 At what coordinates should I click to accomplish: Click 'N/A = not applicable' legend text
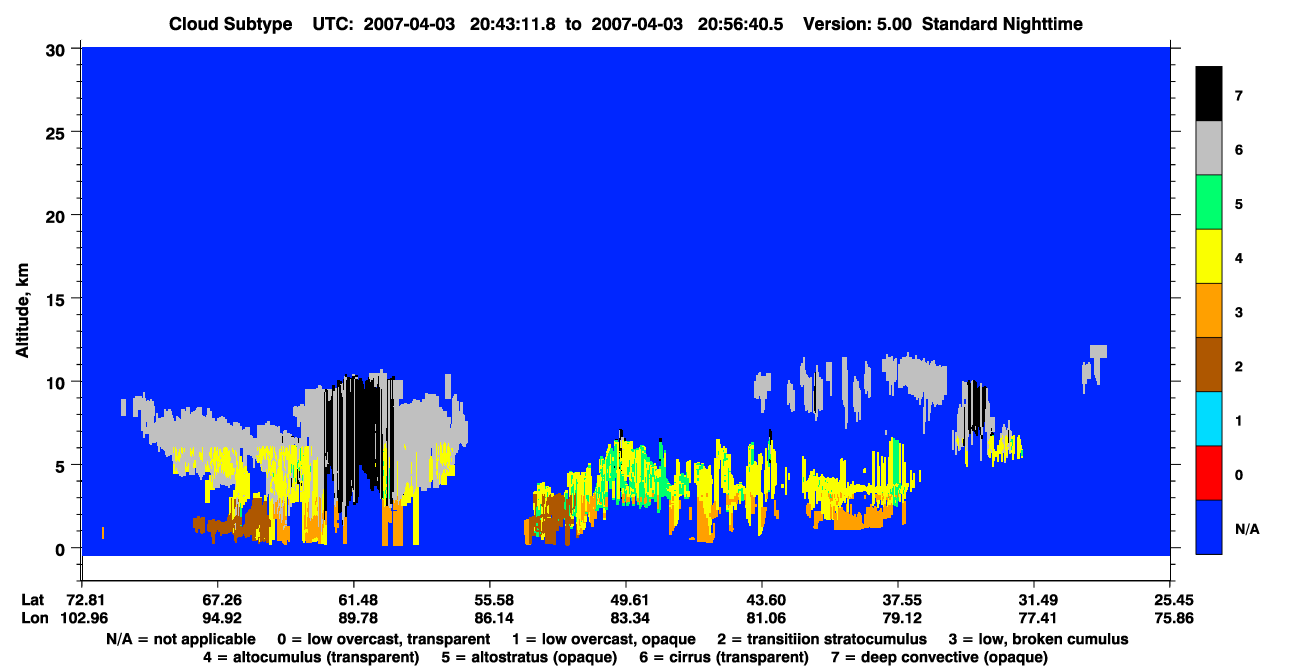pyautogui.click(x=179, y=639)
